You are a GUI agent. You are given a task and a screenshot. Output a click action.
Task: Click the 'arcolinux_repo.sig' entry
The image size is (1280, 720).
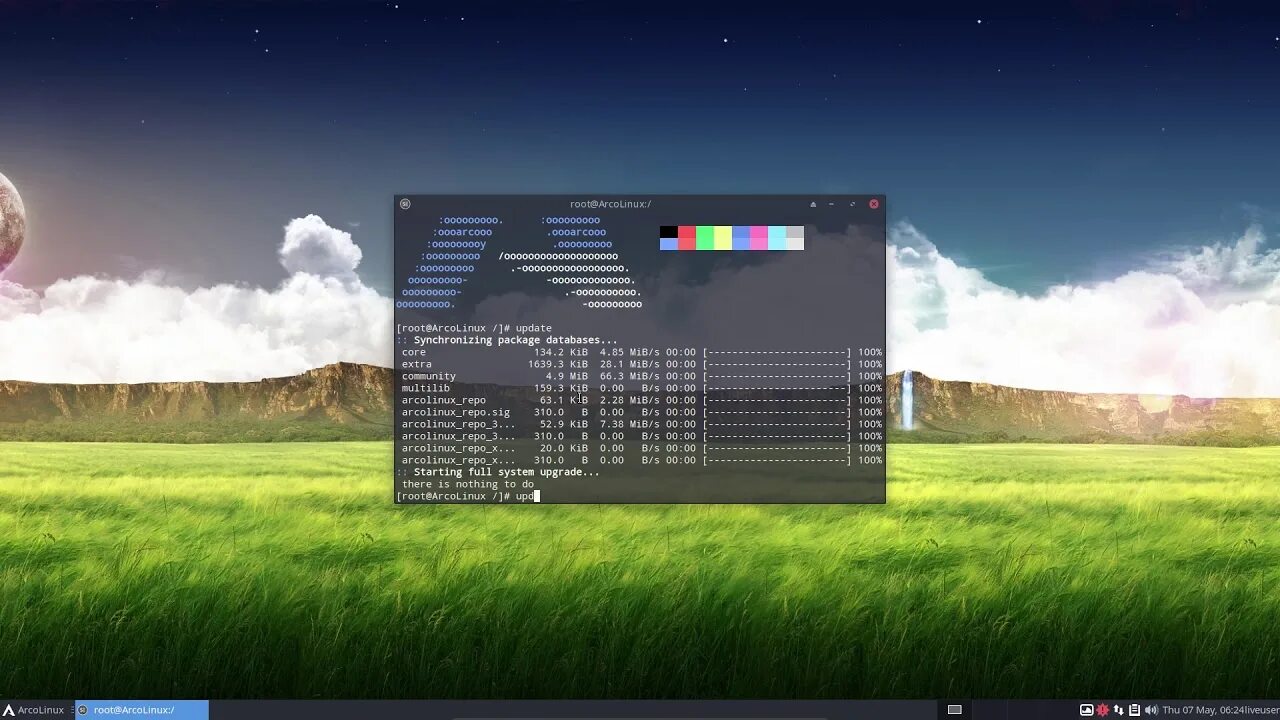456,412
